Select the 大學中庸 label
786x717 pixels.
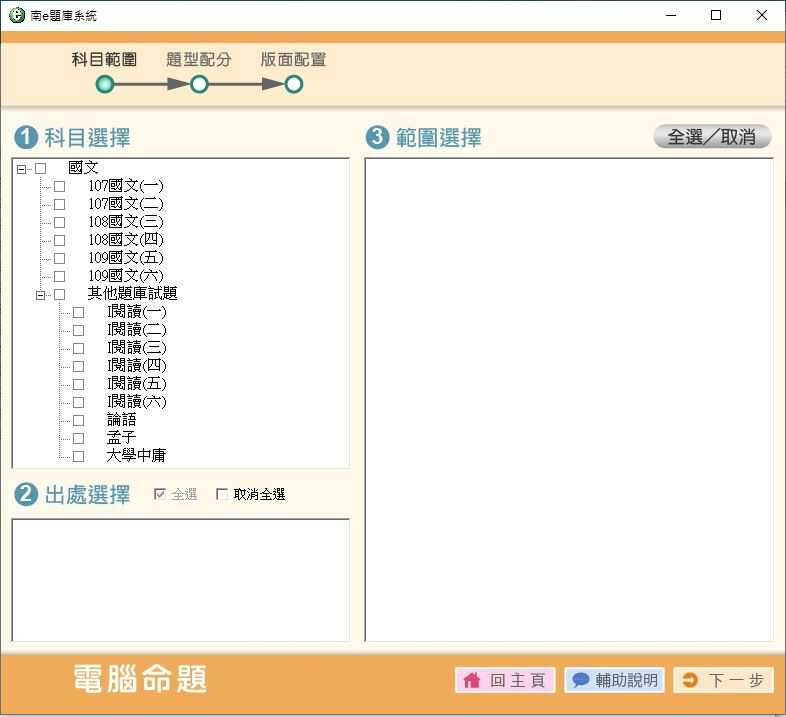(x=136, y=455)
